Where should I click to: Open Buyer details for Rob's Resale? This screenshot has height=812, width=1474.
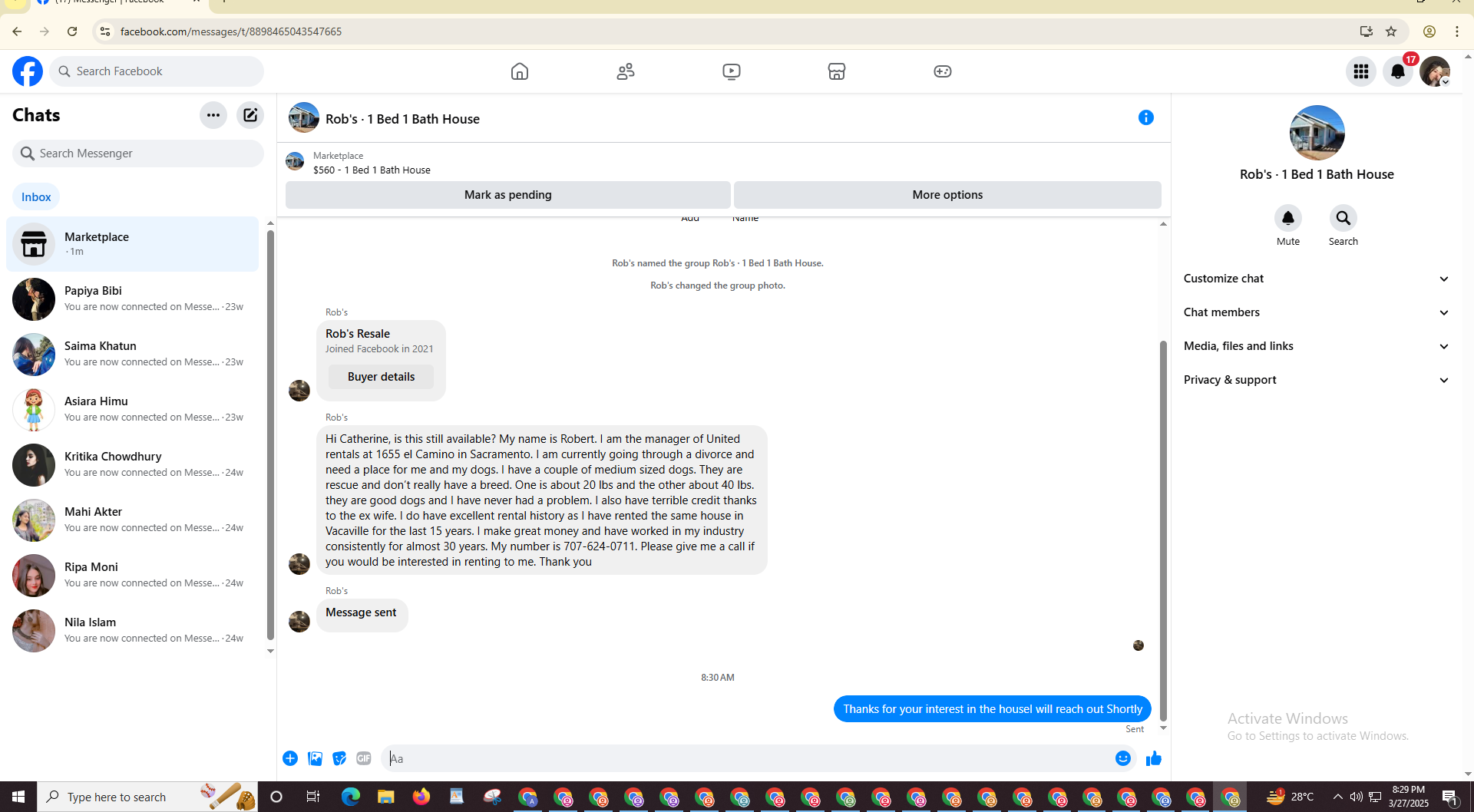pos(381,377)
